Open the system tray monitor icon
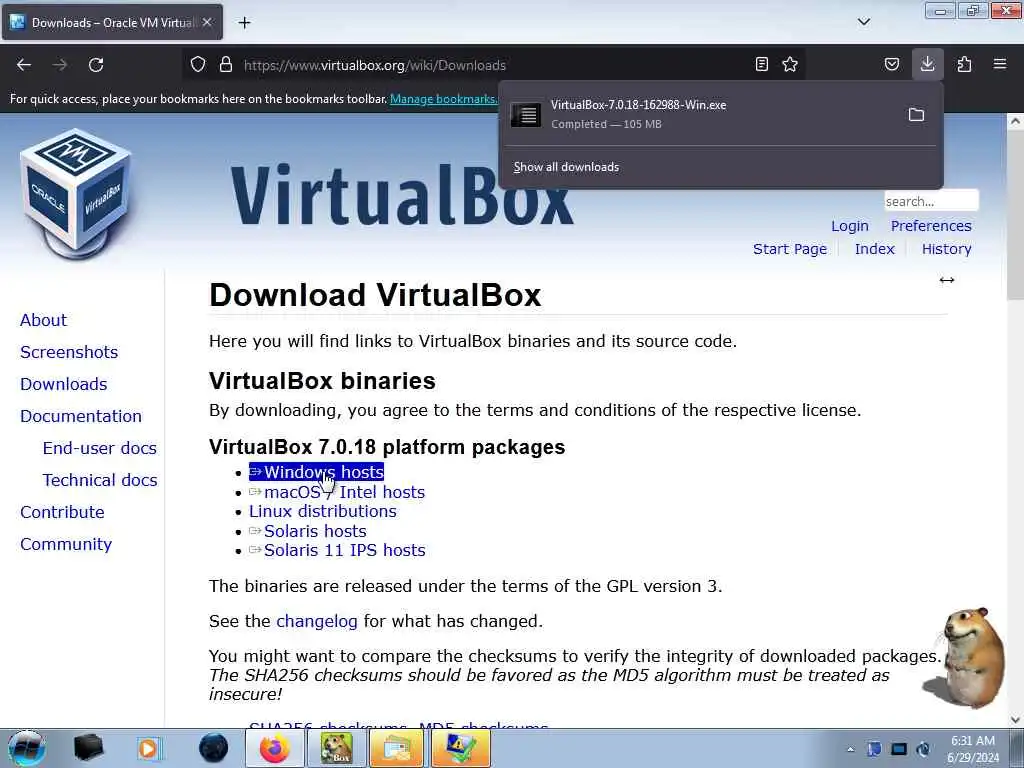Screen dimensions: 1024x768 click(x=899, y=749)
